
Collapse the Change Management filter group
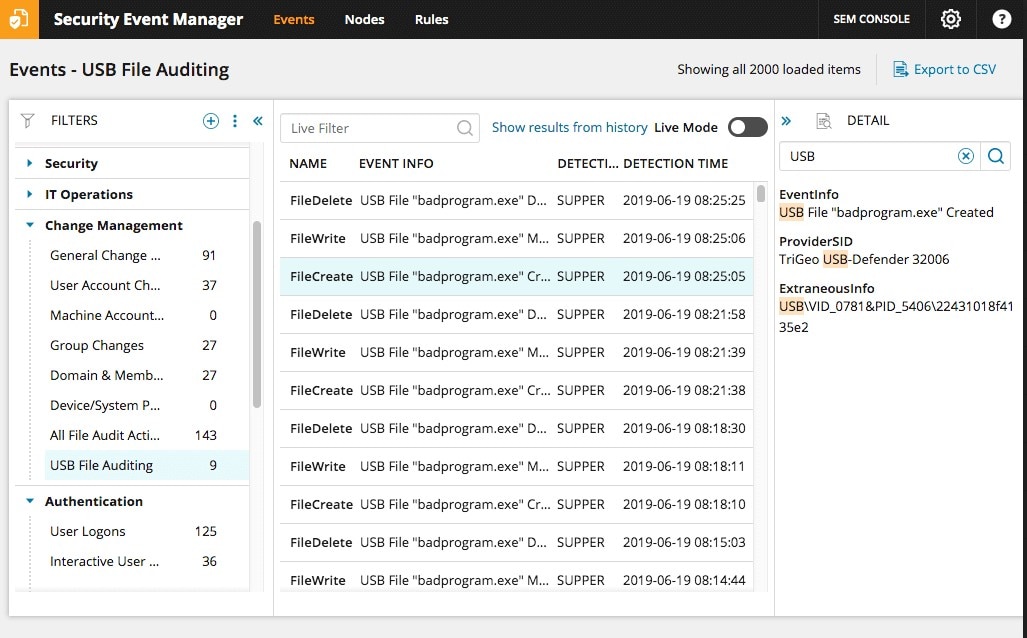30,226
